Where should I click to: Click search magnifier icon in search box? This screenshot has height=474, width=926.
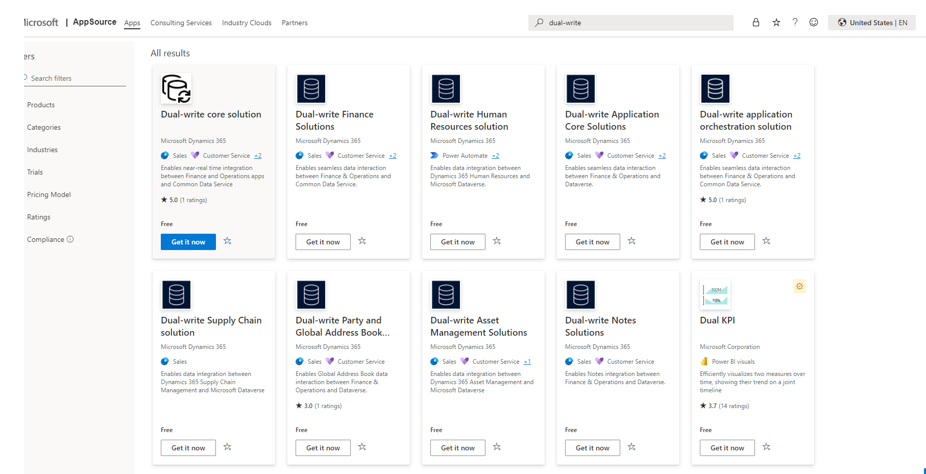coord(540,22)
